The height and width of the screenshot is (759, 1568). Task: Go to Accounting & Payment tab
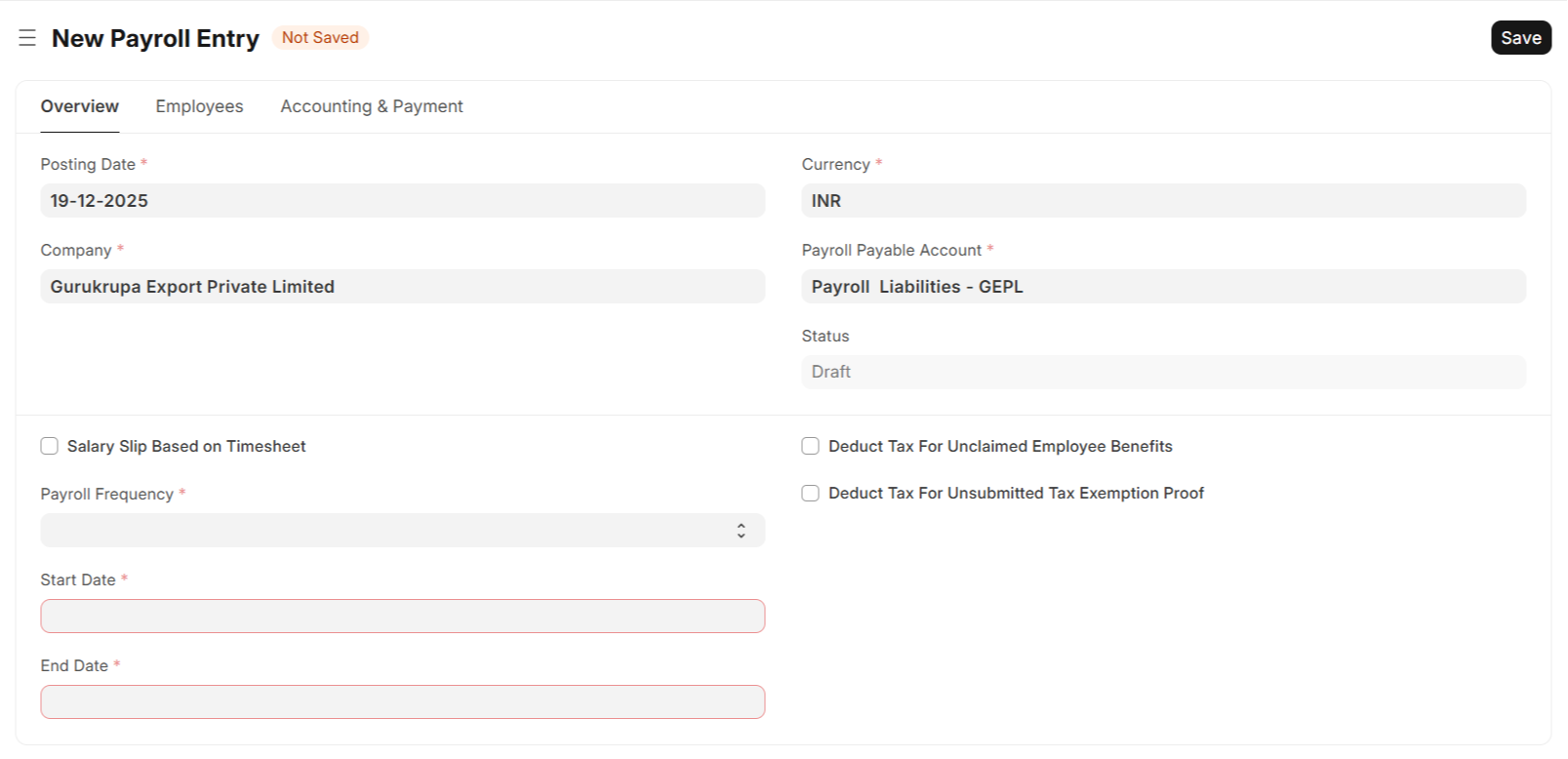coord(372,106)
